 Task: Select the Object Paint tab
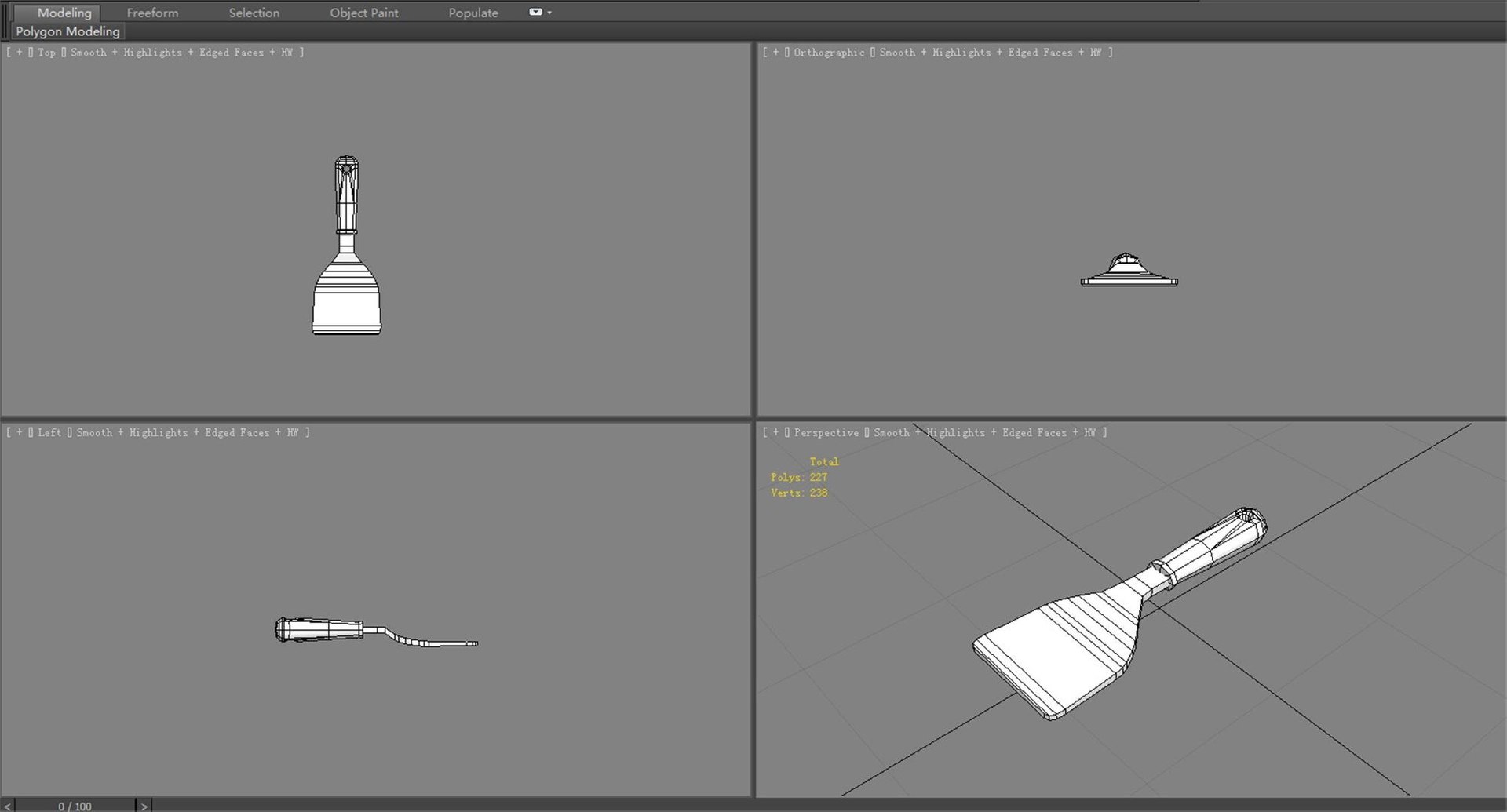pos(363,13)
